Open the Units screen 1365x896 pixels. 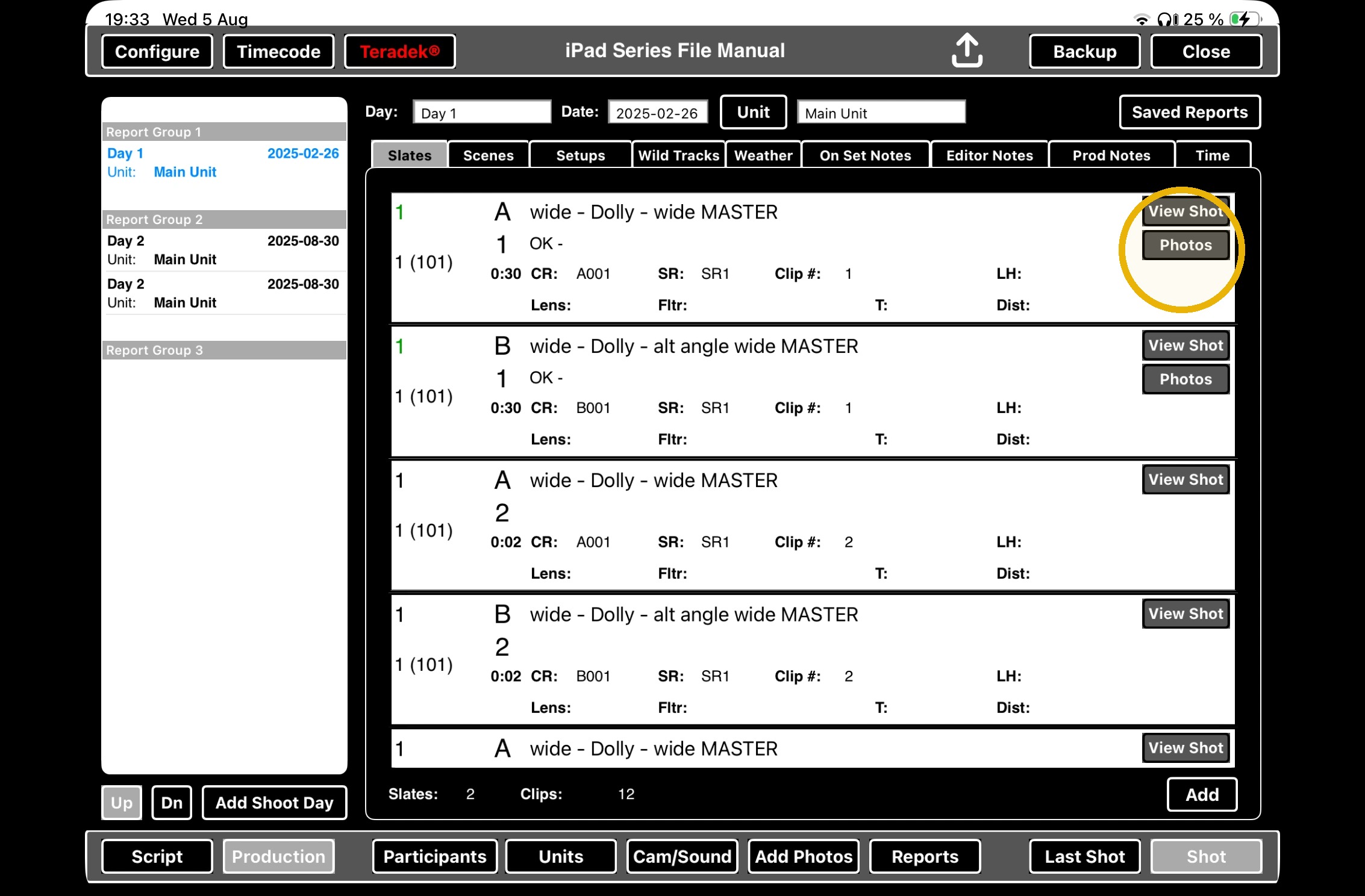(561, 856)
